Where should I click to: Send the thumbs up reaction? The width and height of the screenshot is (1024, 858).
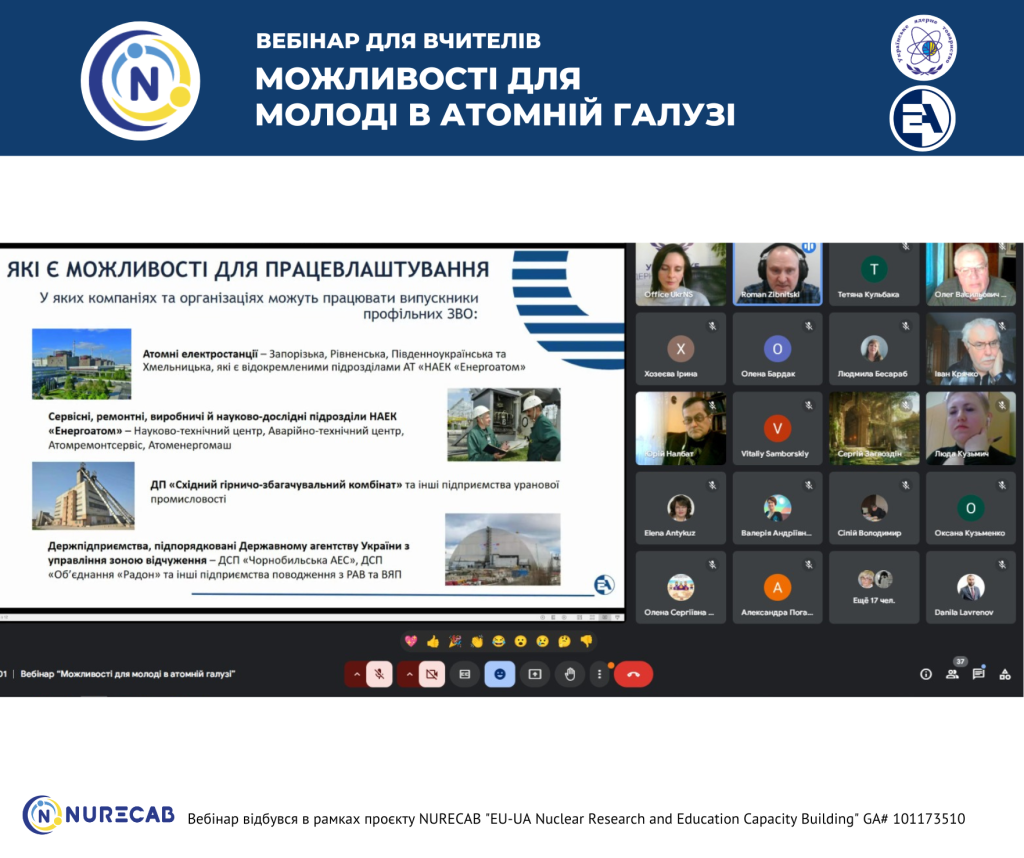433,641
